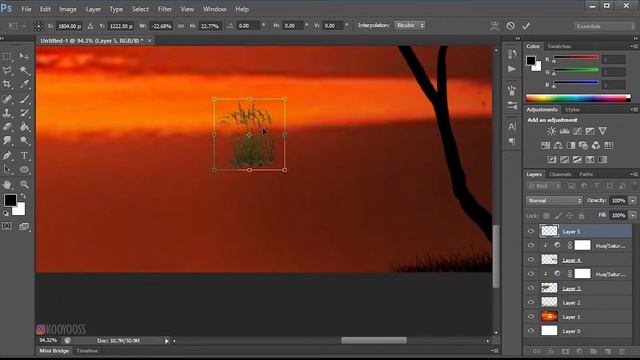The image size is (640, 360).
Task: Click the toolbar foreground color swatch
Action: [10, 200]
